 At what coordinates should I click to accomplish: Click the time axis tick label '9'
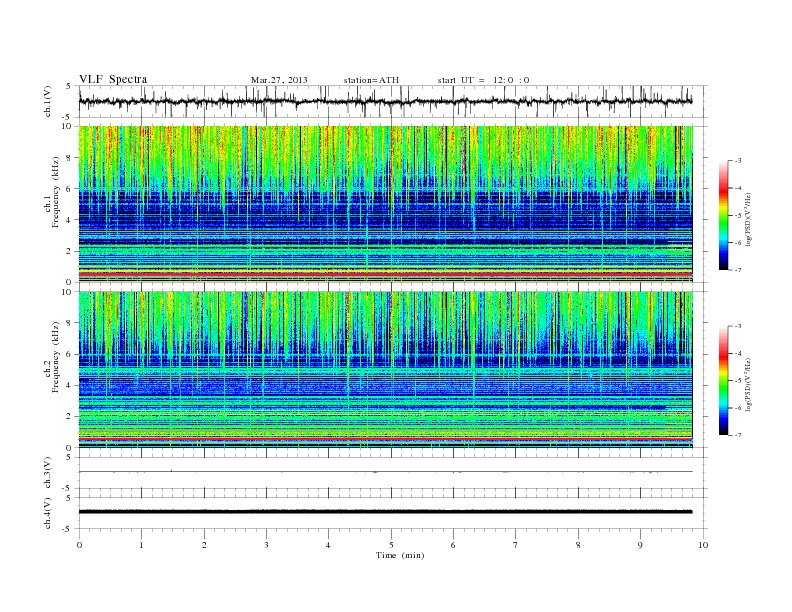coord(640,545)
